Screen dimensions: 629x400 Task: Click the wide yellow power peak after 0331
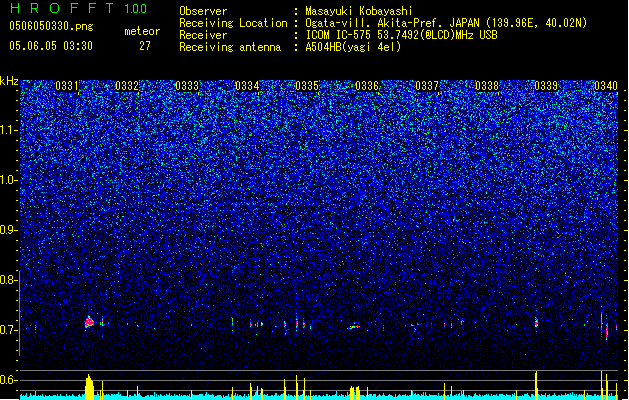click(89, 387)
